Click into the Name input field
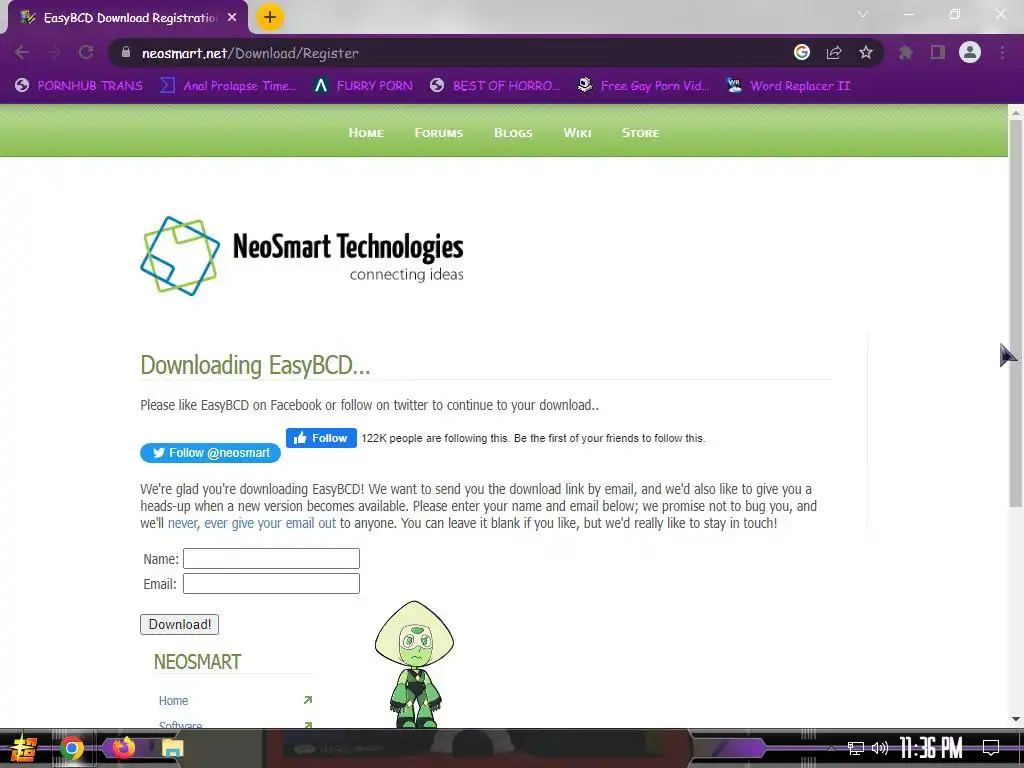This screenshot has width=1024, height=768. tap(271, 558)
